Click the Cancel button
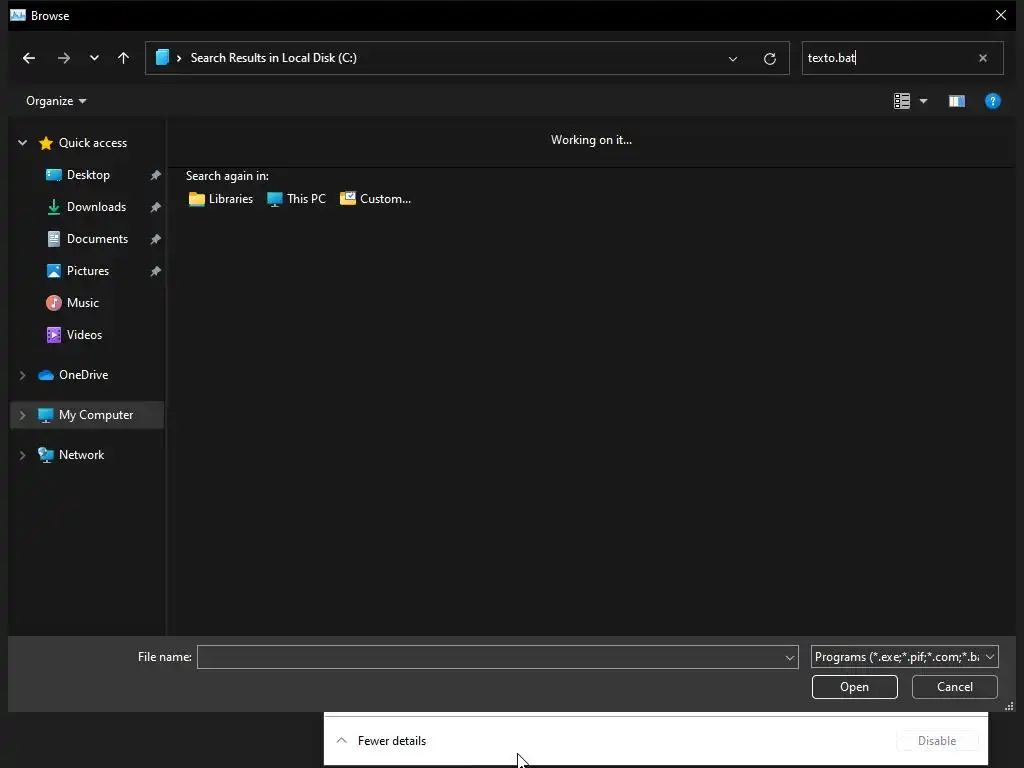The height and width of the screenshot is (768, 1024). point(954,687)
